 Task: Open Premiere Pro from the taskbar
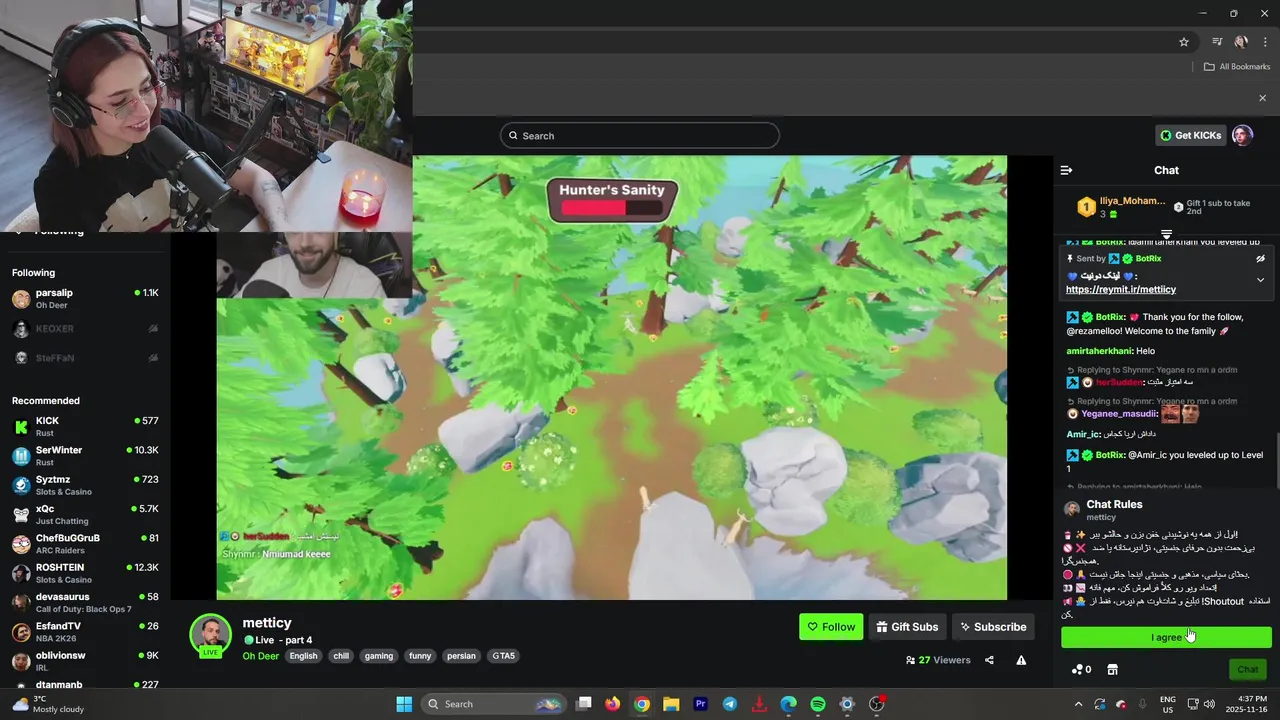click(700, 704)
